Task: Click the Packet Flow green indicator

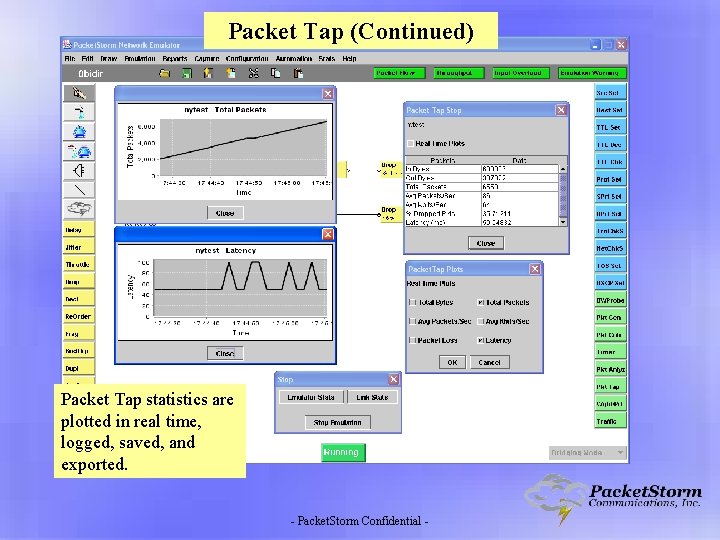Action: click(399, 73)
